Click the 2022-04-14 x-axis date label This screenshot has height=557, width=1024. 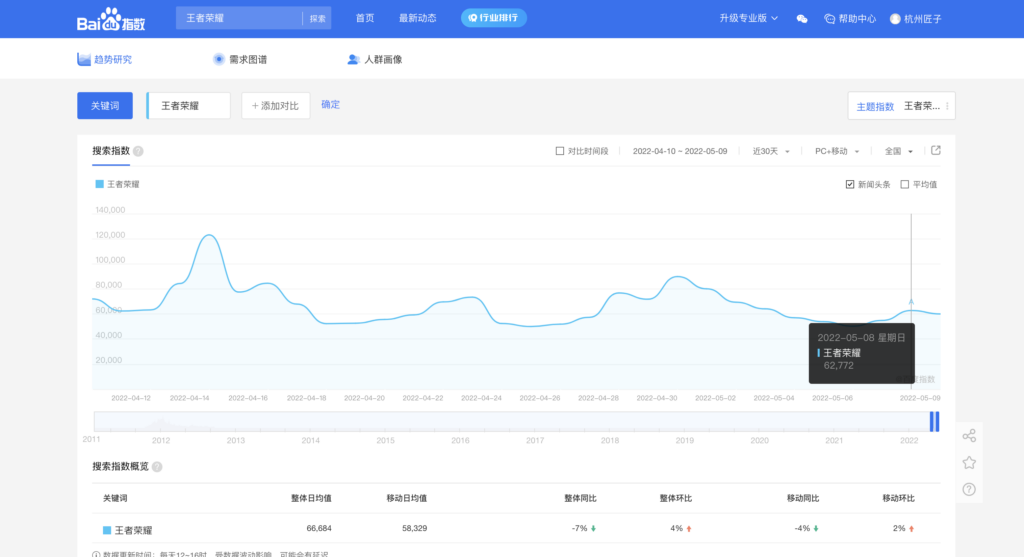189,398
